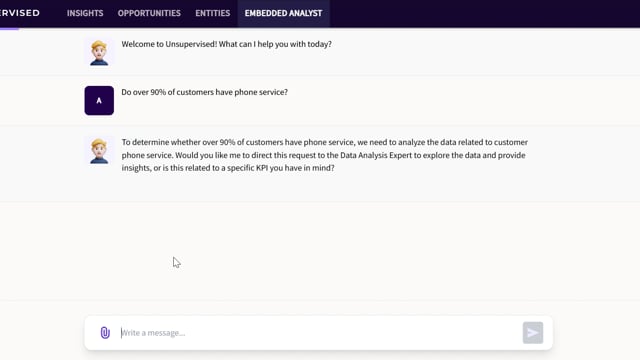Click the blank area right of the Embedded Analyst tab

484,13
